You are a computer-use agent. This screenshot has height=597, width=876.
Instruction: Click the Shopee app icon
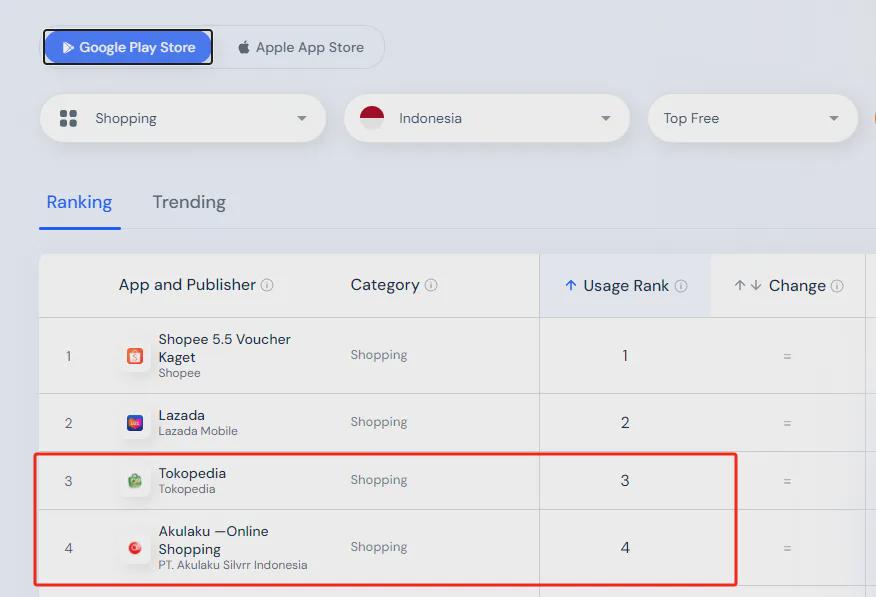pos(135,356)
